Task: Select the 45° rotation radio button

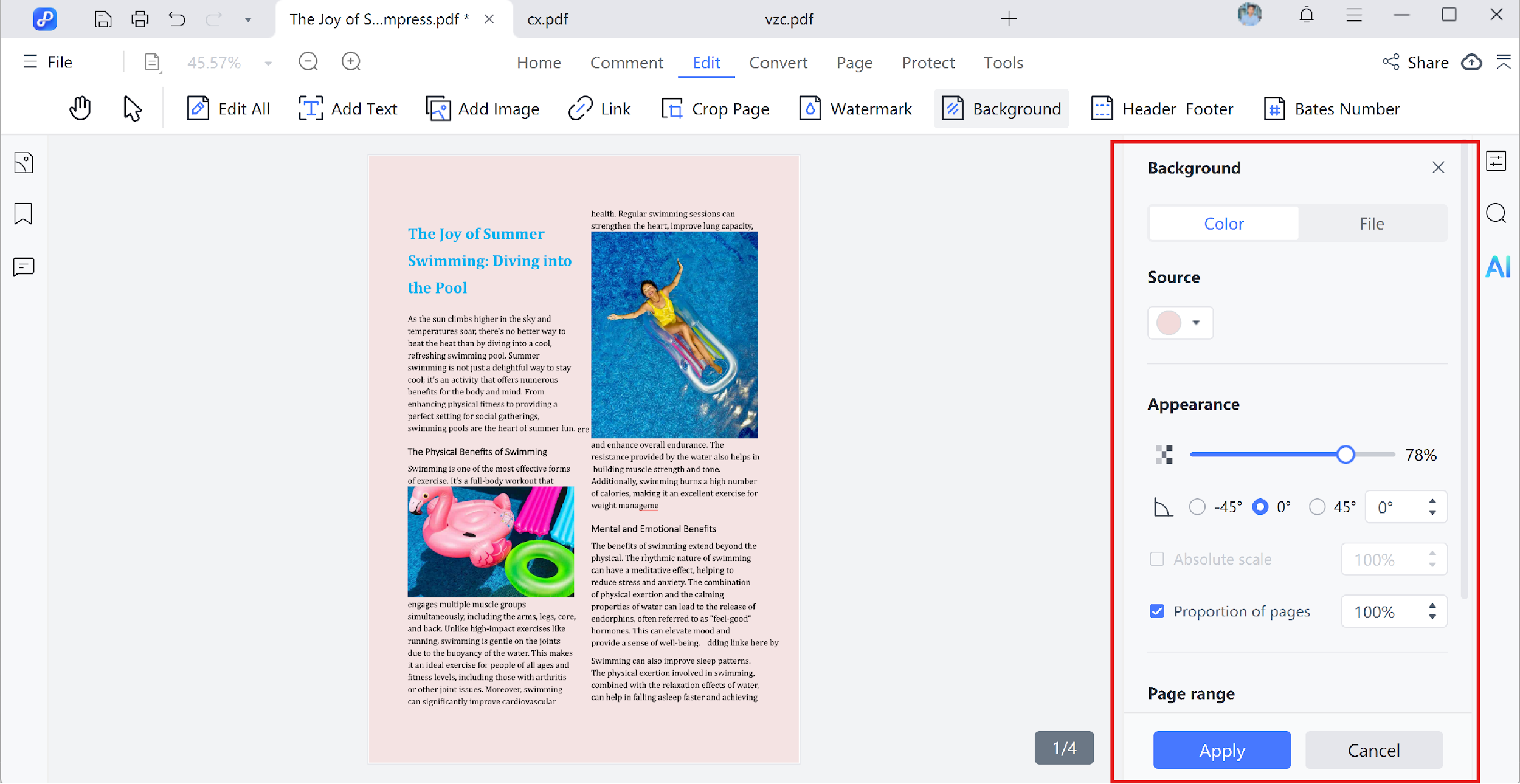Action: 1318,506
